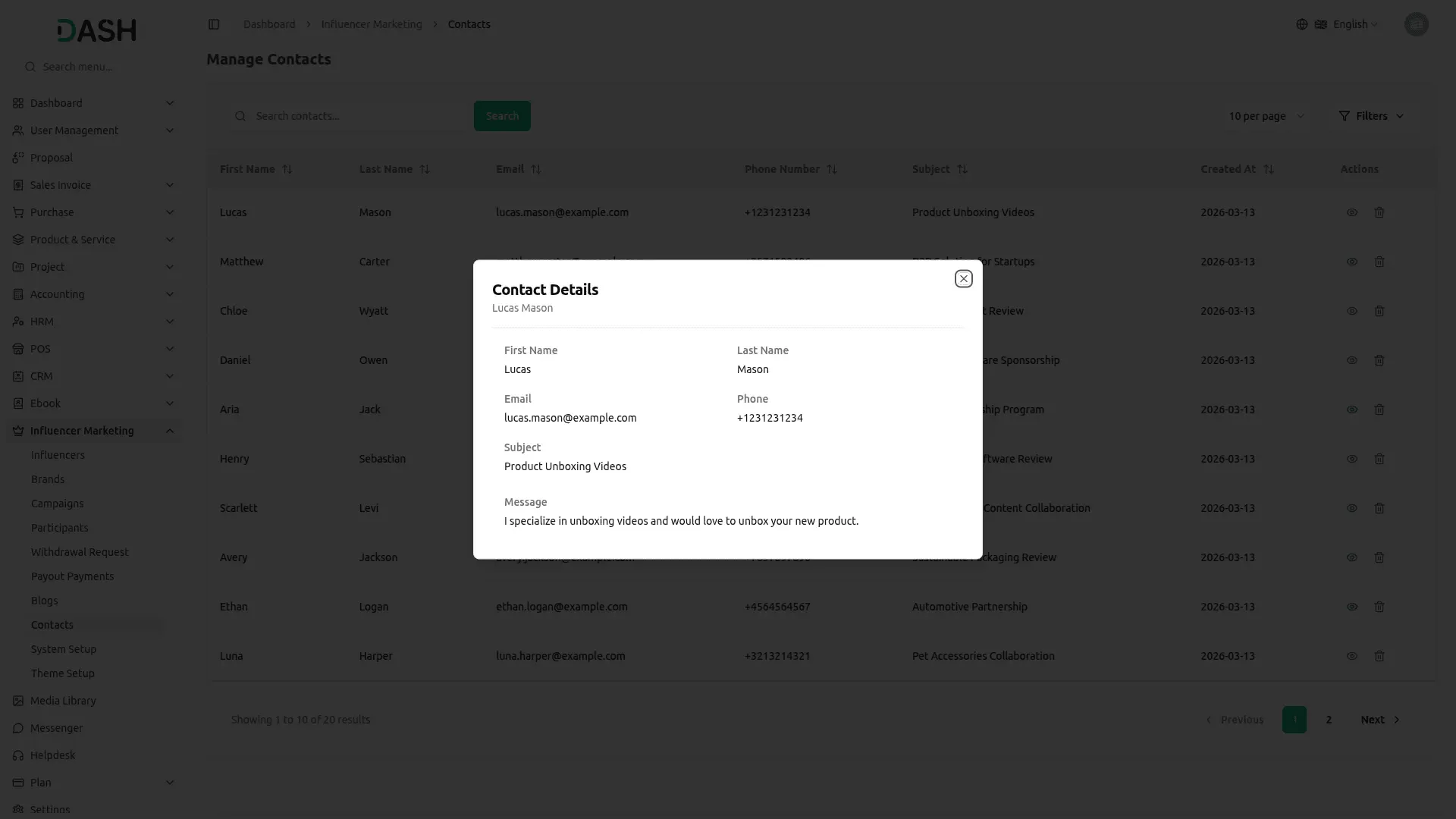
Task: View Lucas Mason contact details
Action: coord(1352,212)
